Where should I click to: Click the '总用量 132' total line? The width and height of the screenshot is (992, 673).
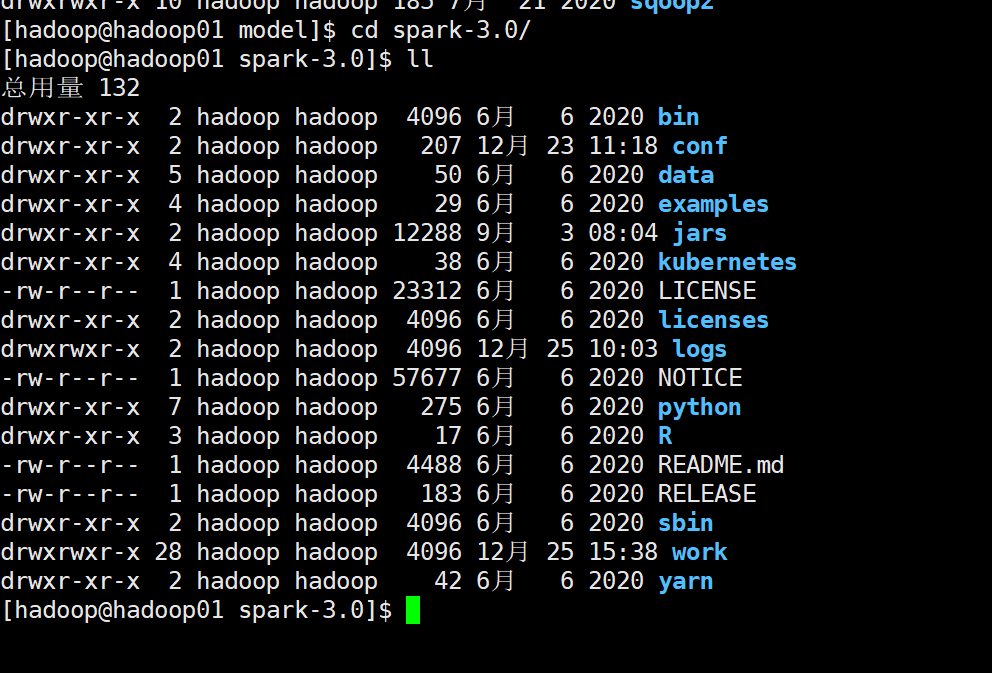[x=70, y=88]
